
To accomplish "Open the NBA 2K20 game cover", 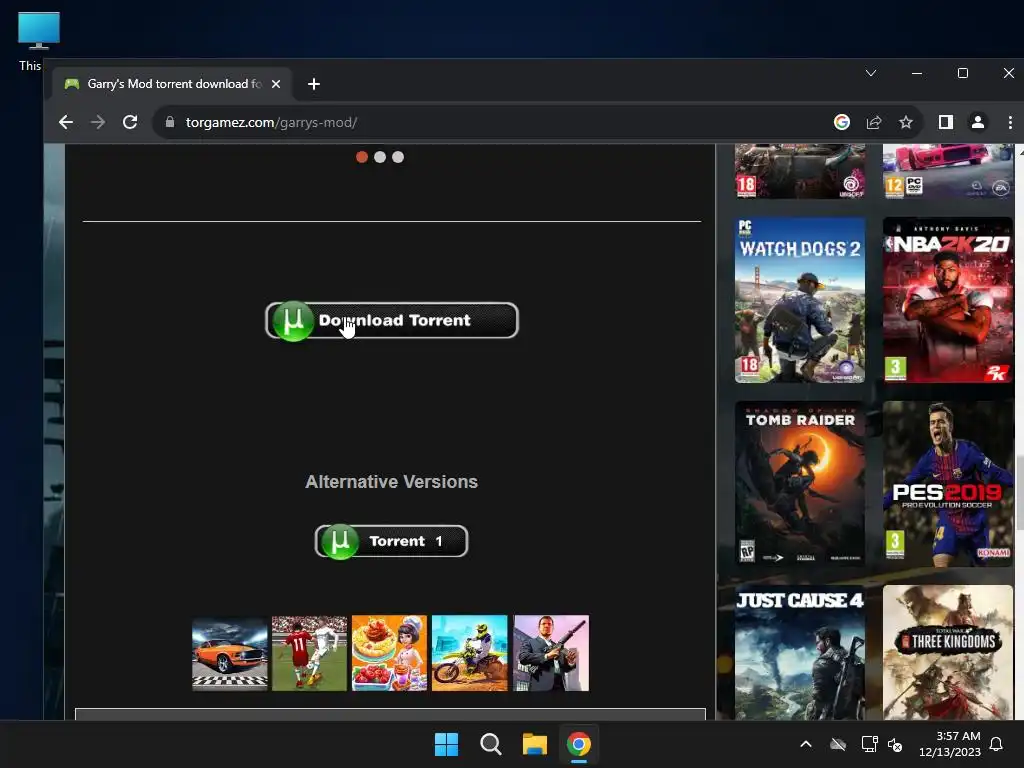I will (948, 300).
